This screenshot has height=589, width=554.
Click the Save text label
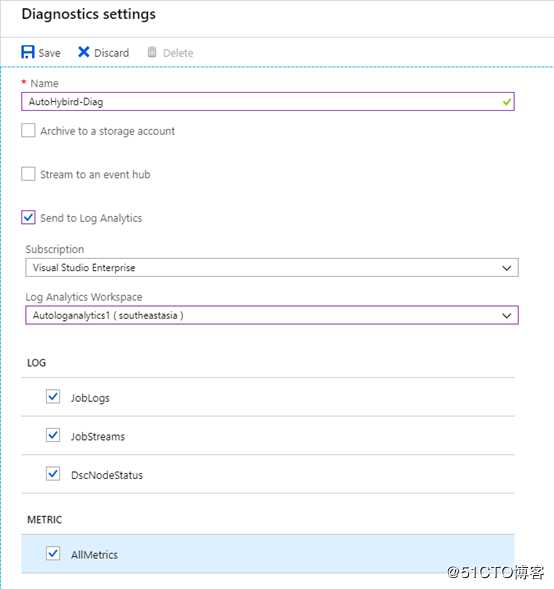50,53
